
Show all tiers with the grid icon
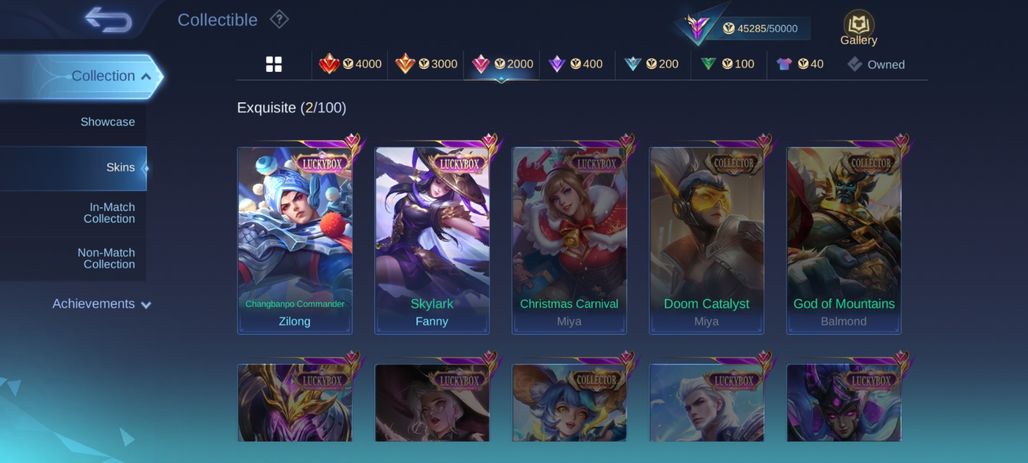click(x=273, y=64)
